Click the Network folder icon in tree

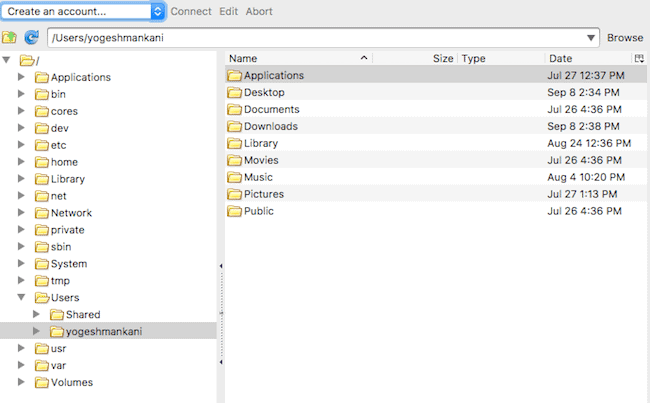click(41, 213)
